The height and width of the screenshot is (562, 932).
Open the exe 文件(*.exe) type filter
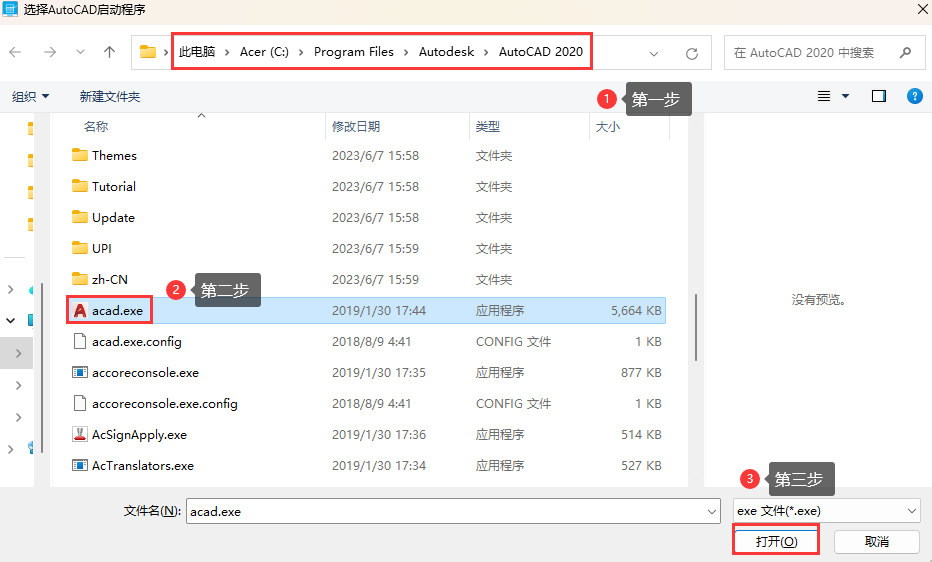pos(827,511)
